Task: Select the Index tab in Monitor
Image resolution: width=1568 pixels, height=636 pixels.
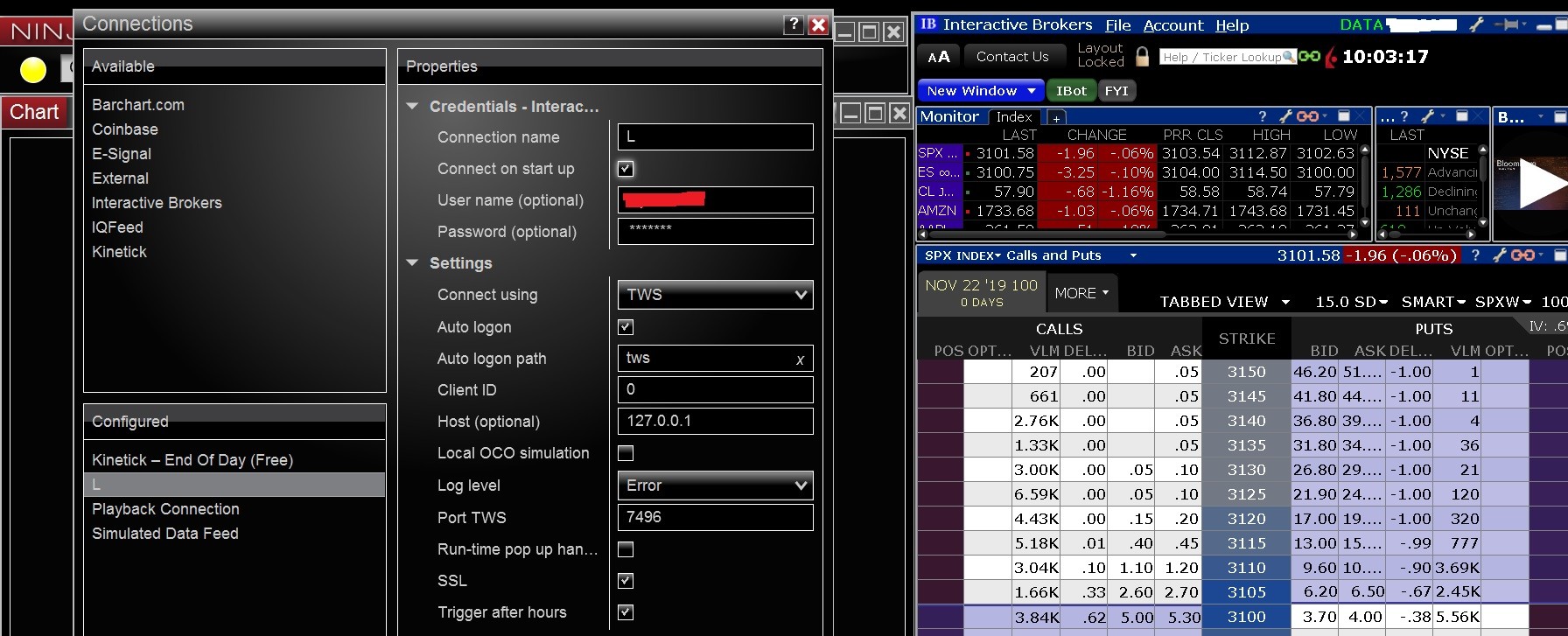Action: 1014,117
